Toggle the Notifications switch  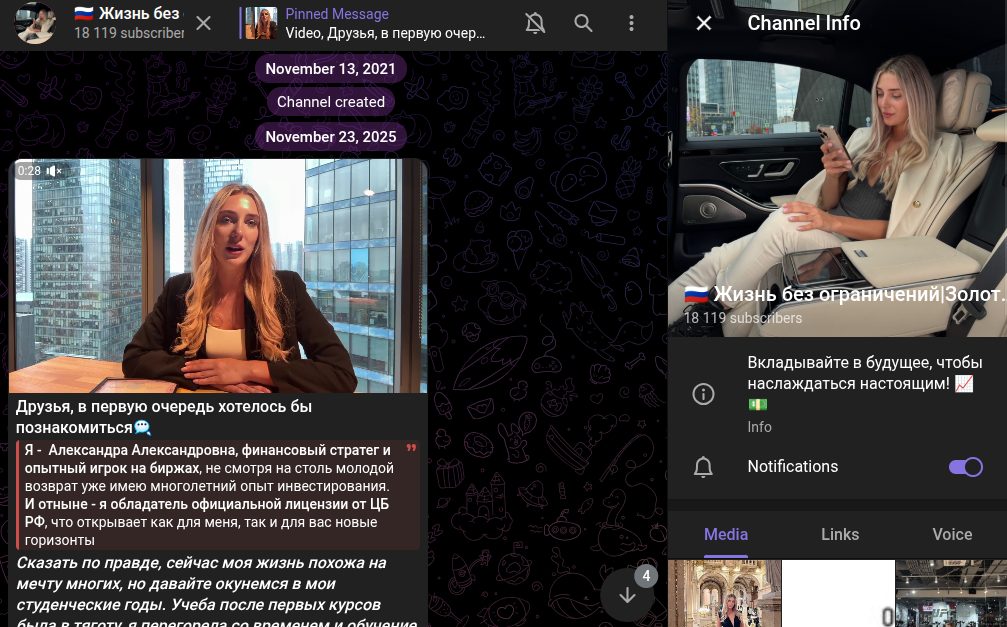pyautogui.click(x=965, y=467)
